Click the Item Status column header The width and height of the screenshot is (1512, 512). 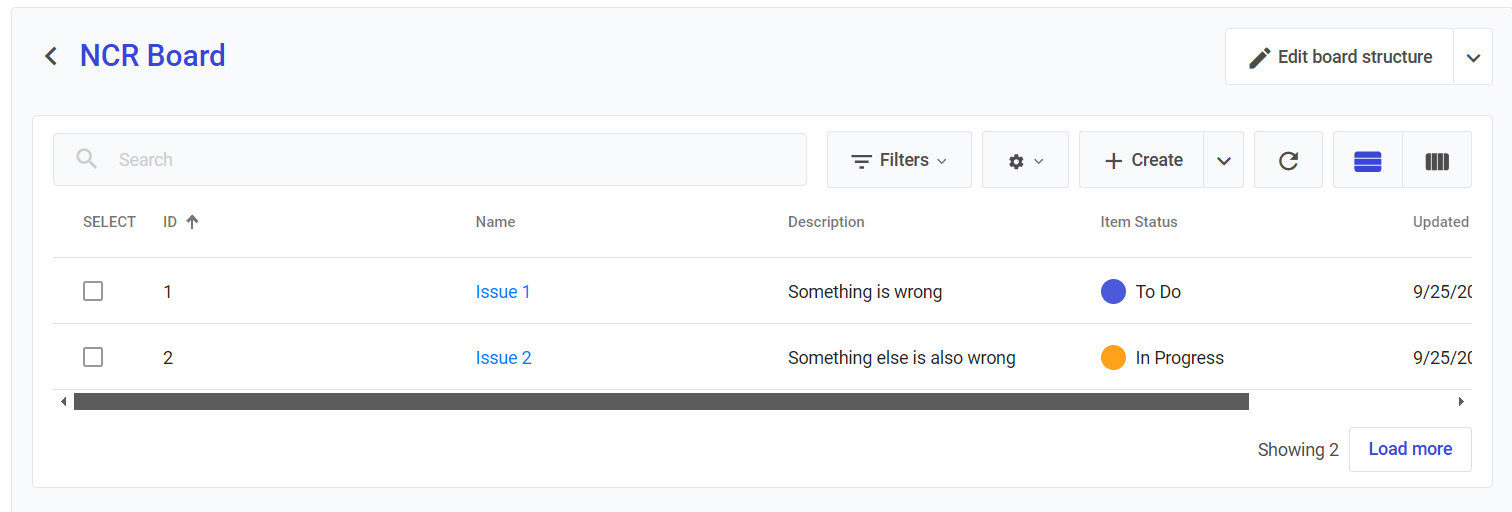tap(1139, 222)
